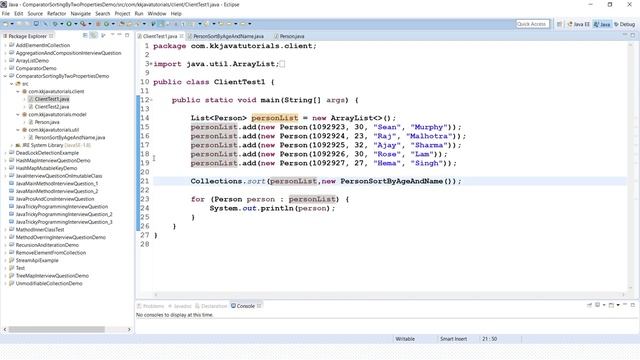
Task: Switch to the Java perspective
Action: (x=602, y=24)
